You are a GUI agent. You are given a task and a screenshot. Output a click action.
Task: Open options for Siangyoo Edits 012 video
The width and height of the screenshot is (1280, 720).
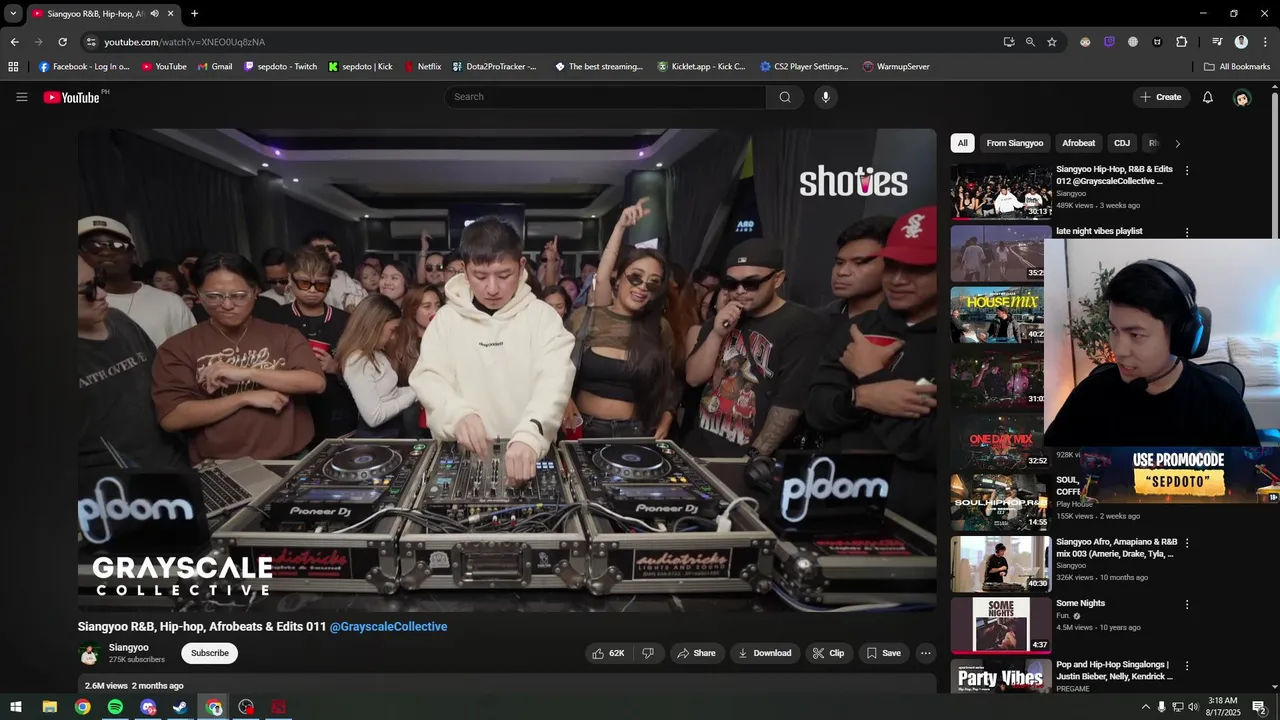(1187, 171)
